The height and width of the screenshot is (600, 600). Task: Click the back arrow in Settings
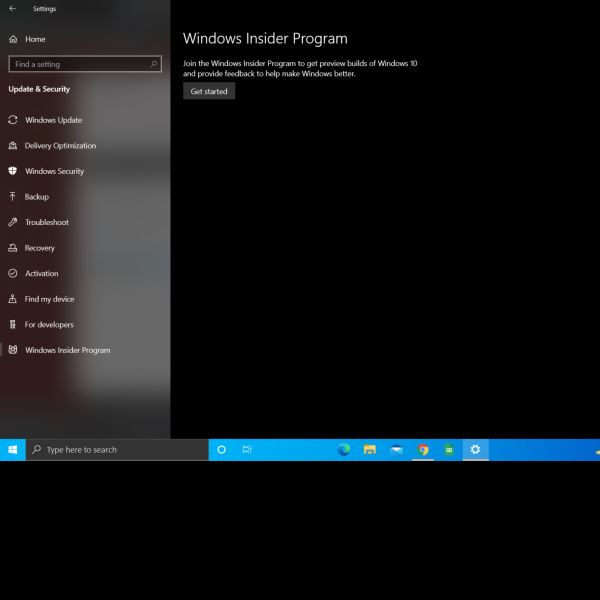pos(13,8)
